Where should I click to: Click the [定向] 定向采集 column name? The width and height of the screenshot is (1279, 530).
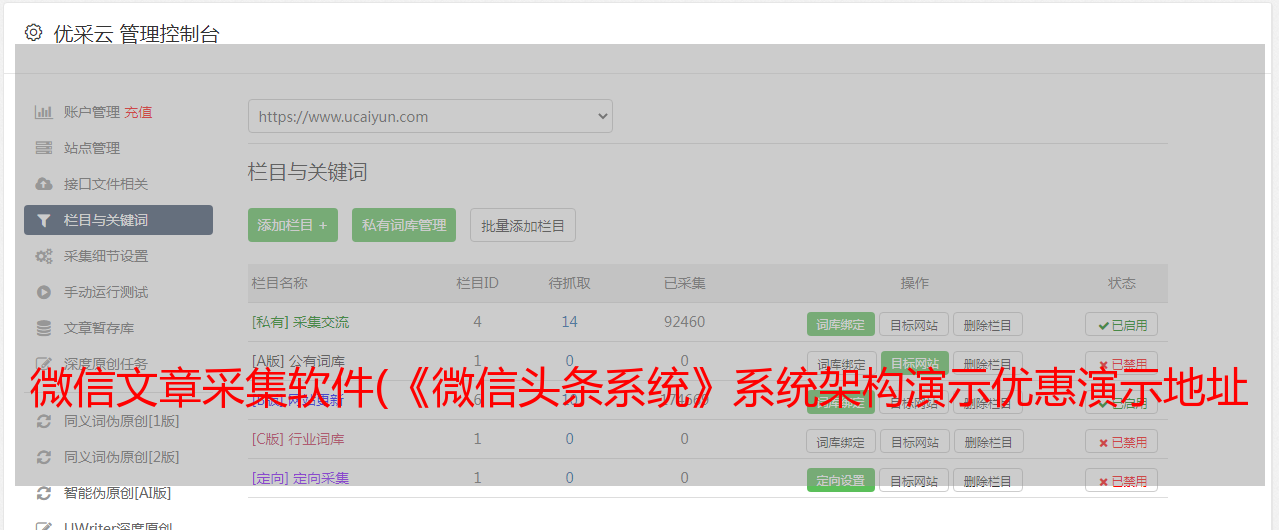point(300,478)
